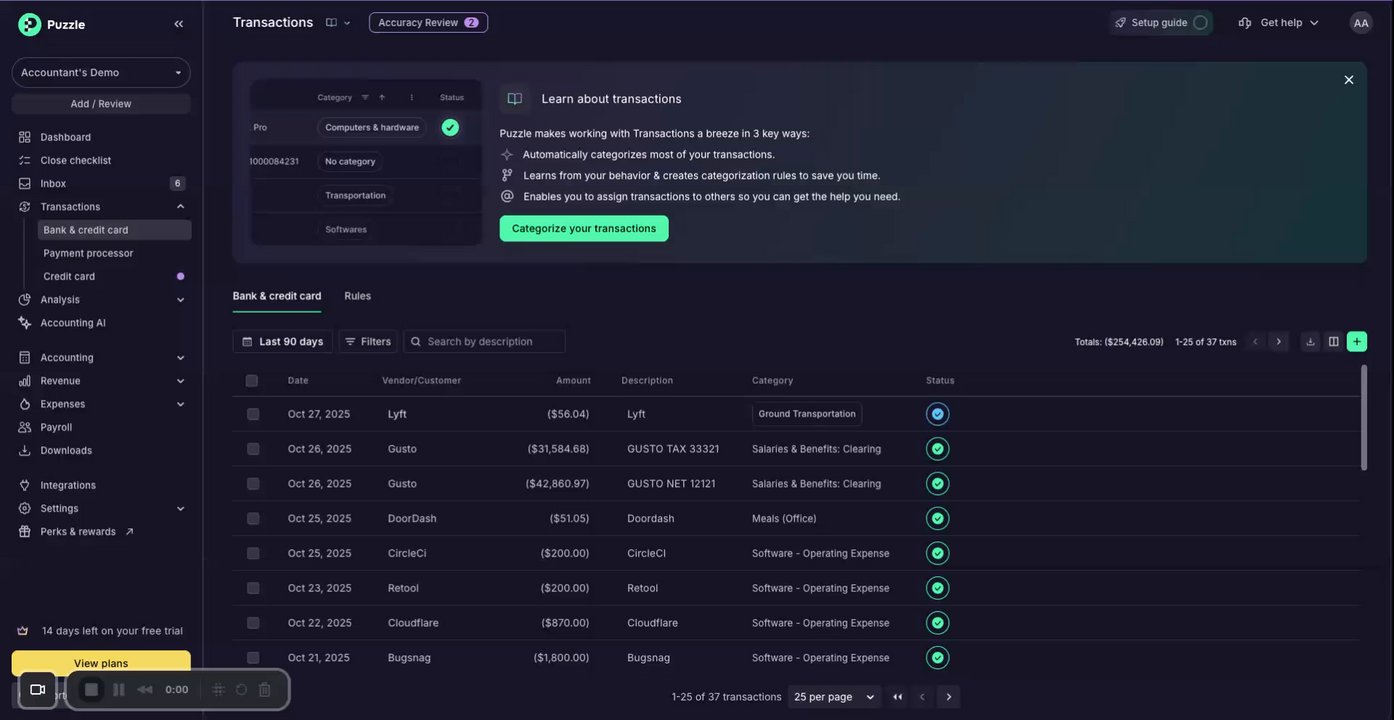Go to next page in bottom pagination

pos(949,697)
